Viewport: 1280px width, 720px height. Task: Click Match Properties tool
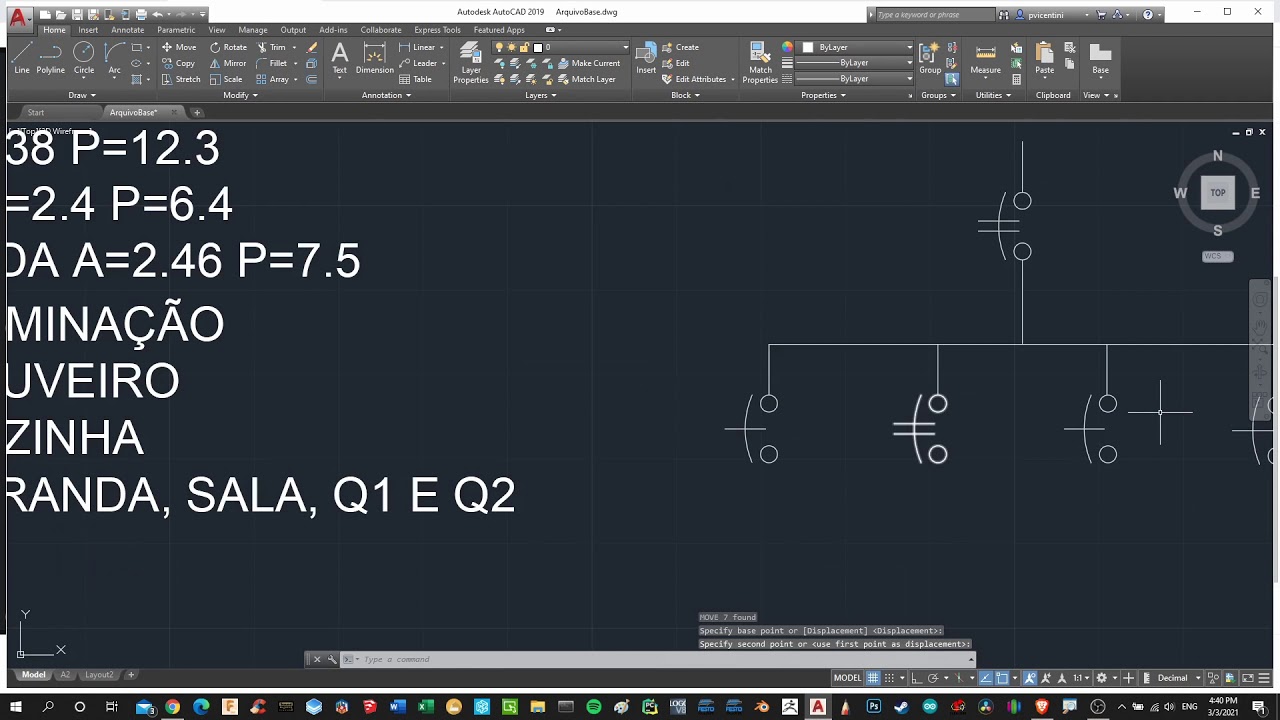pos(760,62)
